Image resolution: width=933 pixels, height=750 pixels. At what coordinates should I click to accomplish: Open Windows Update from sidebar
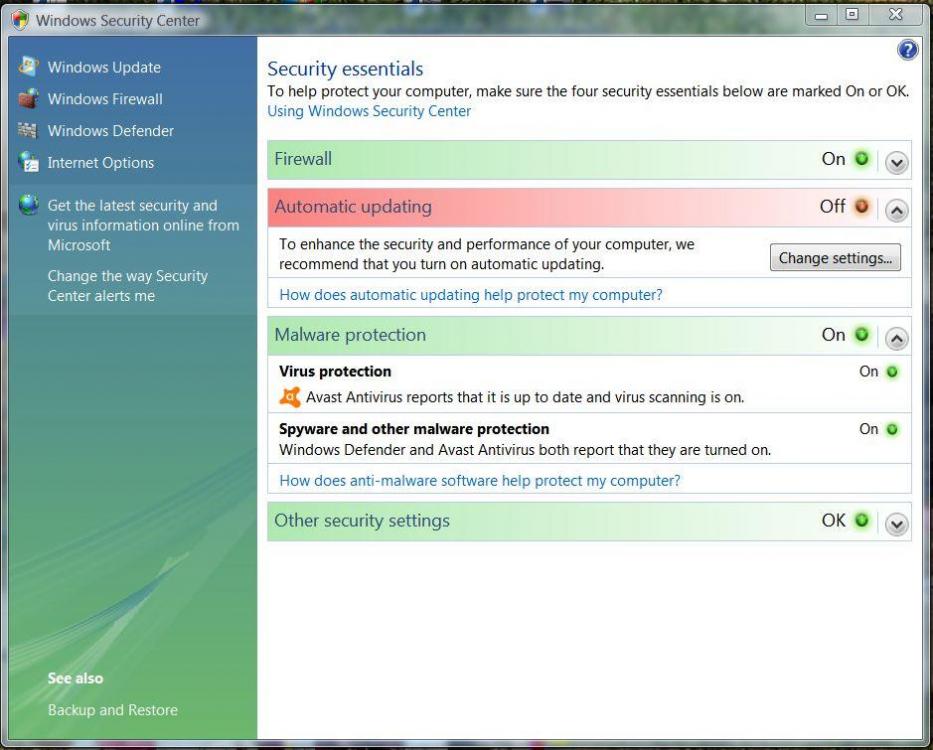pyautogui.click(x=104, y=67)
